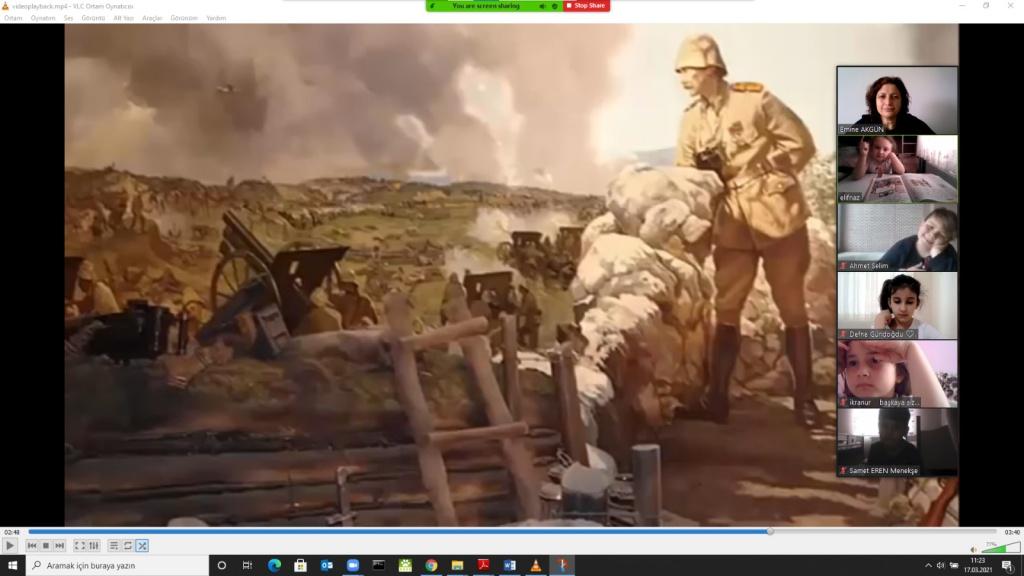Open the Görünüm menu
1024x576 pixels.
184,18
